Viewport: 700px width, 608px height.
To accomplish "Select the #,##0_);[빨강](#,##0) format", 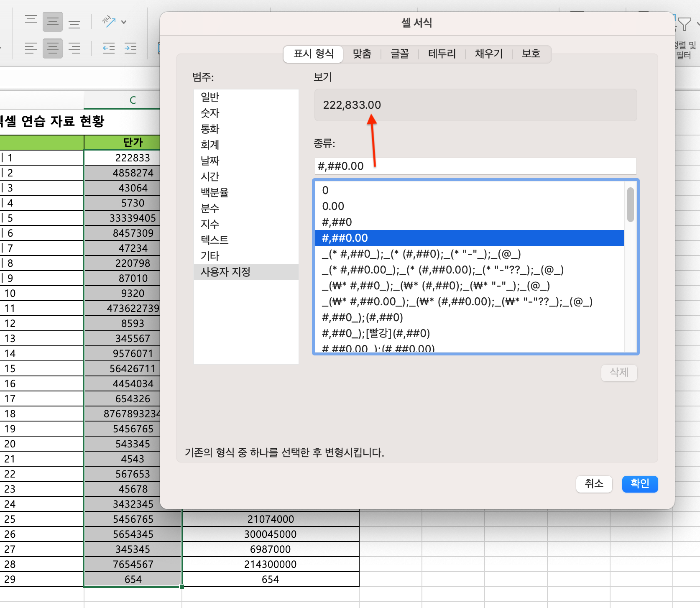I will 469,333.
